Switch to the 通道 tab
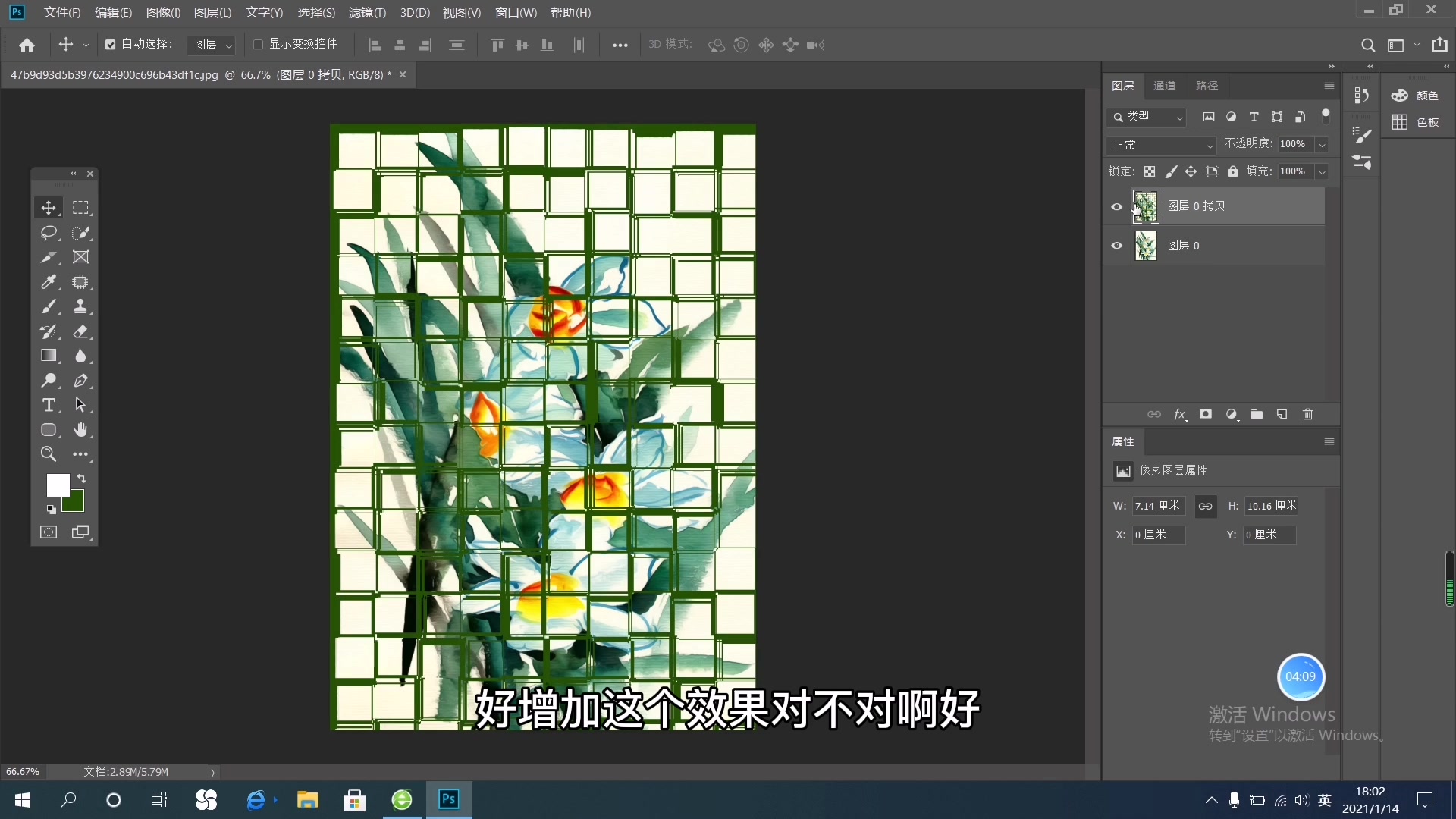The image size is (1456, 819). point(1165,86)
